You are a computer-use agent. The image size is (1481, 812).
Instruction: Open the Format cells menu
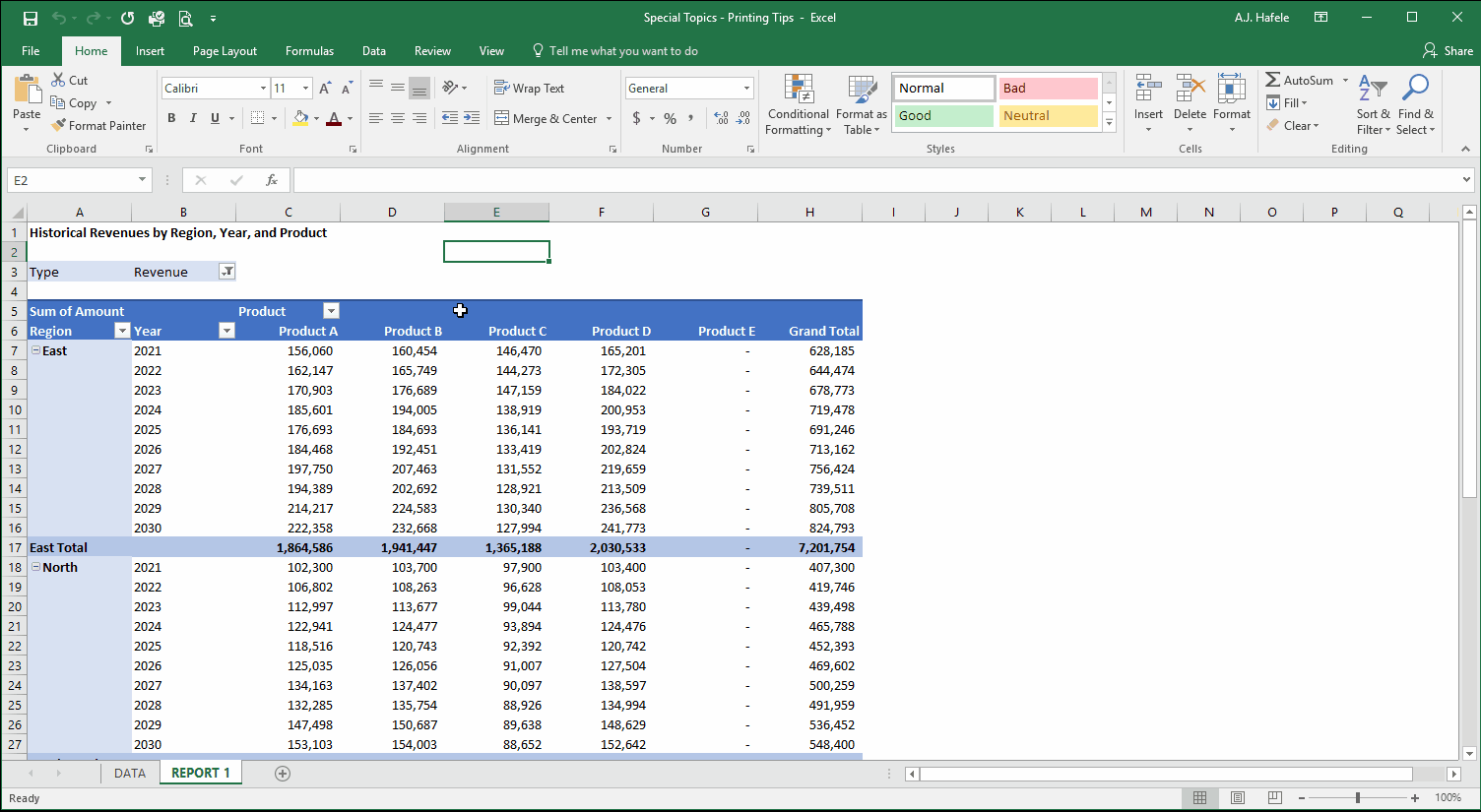(x=1232, y=103)
